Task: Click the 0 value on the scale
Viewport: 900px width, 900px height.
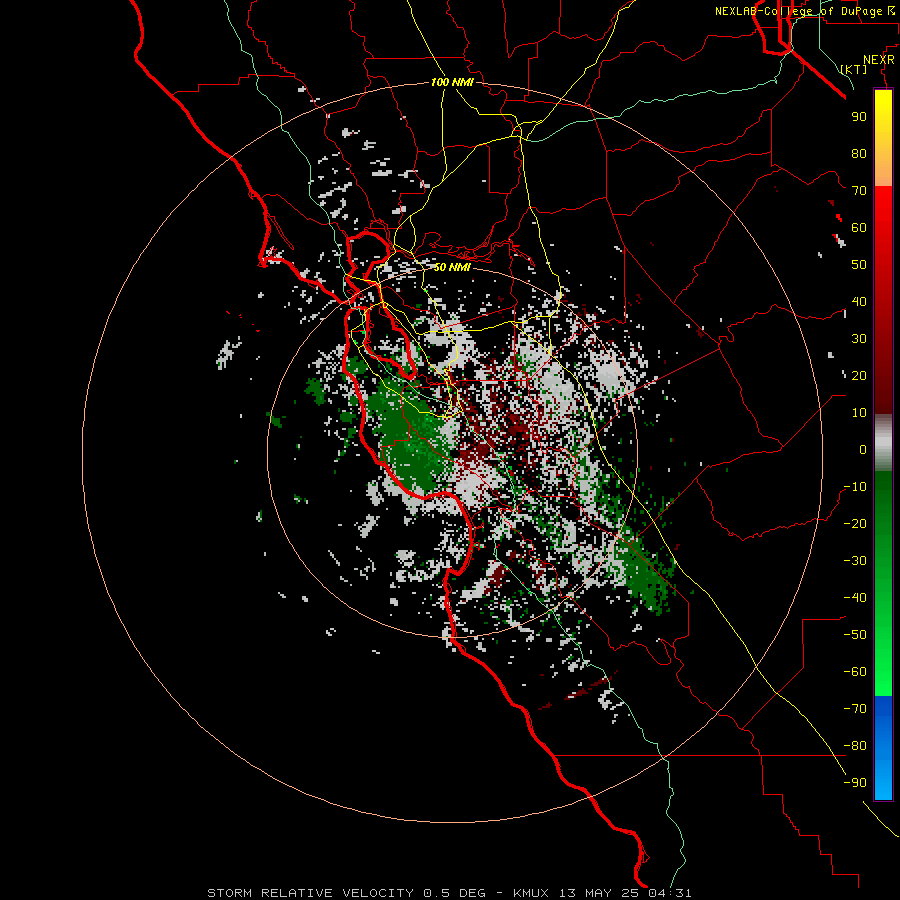Action: tap(863, 449)
